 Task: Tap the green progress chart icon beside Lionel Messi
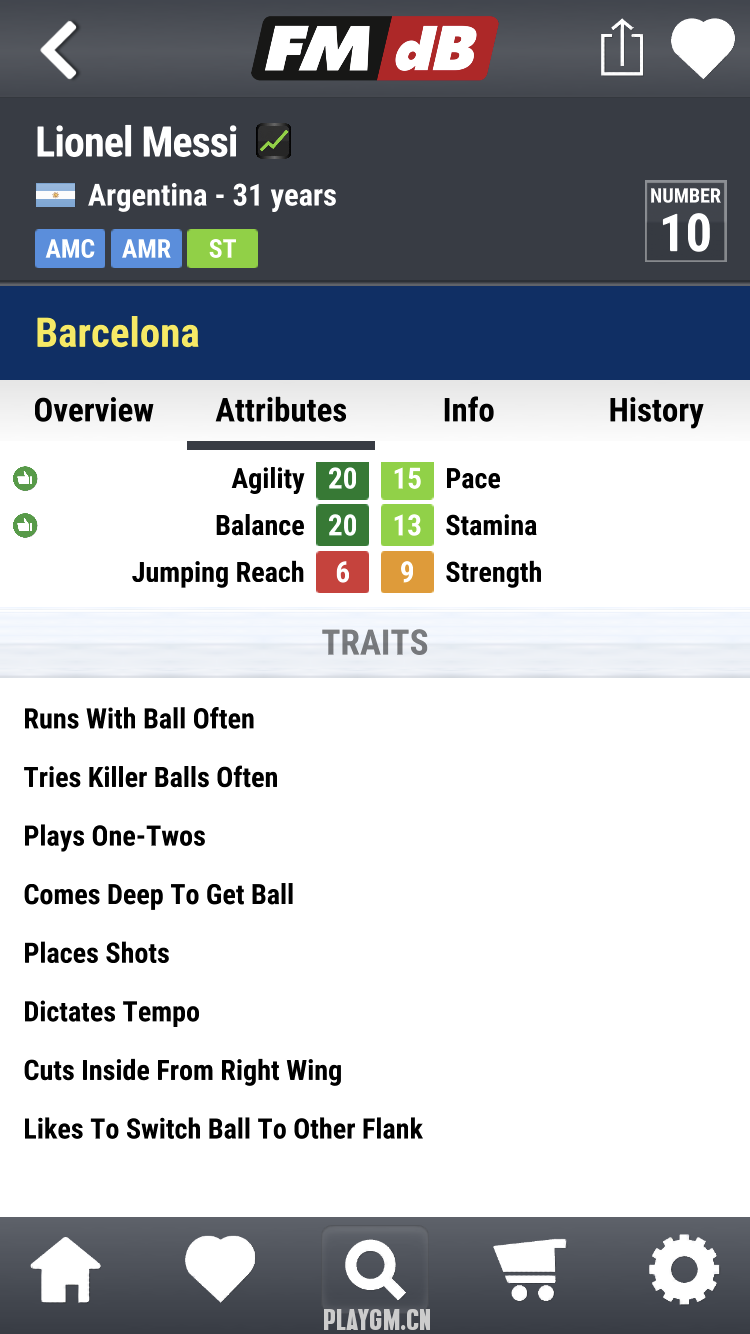(x=273, y=142)
